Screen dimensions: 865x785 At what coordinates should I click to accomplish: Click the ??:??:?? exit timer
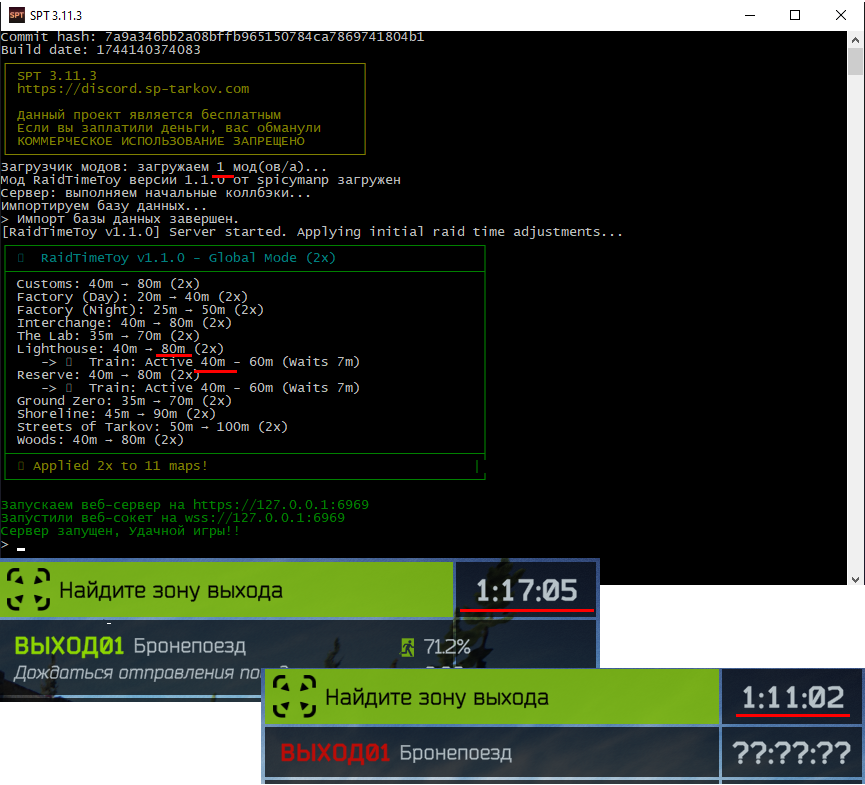[791, 753]
